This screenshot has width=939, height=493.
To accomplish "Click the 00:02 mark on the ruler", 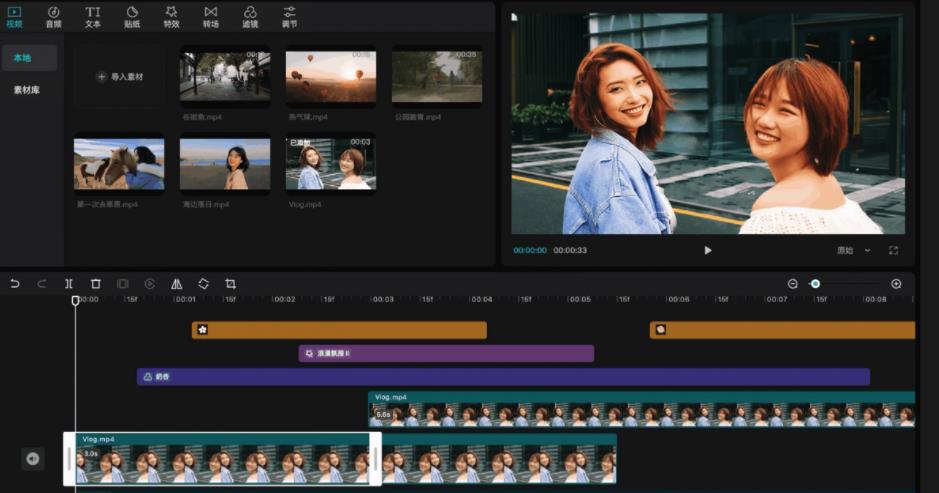I will click(284, 299).
